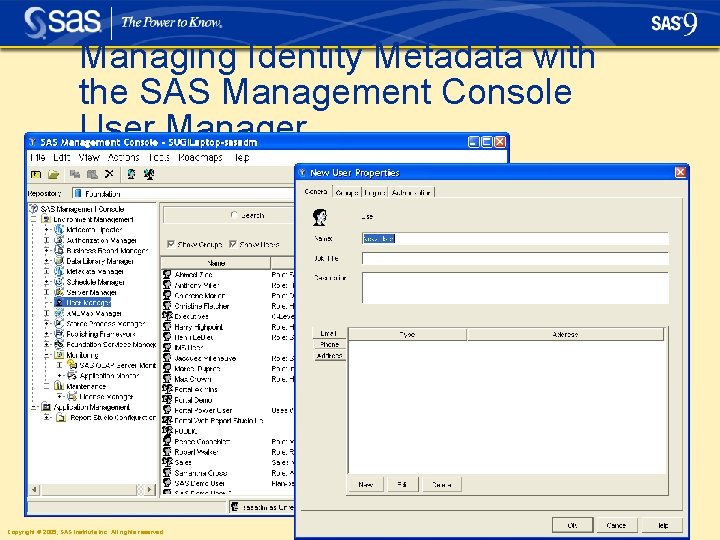Image resolution: width=720 pixels, height=540 pixels.
Task: Expand the Business Report Manager node
Action: 46,251
